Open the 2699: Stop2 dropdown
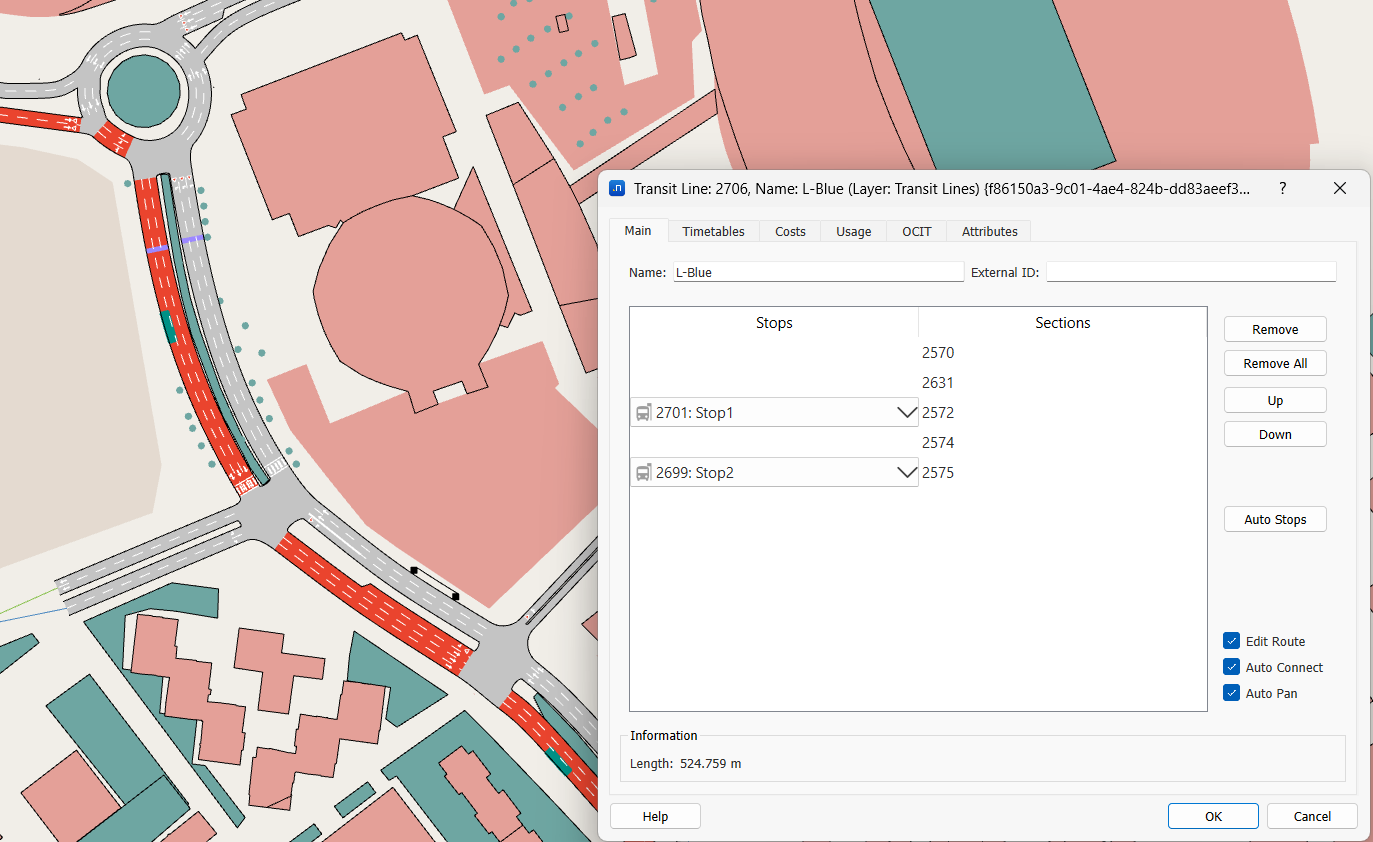 (x=906, y=473)
